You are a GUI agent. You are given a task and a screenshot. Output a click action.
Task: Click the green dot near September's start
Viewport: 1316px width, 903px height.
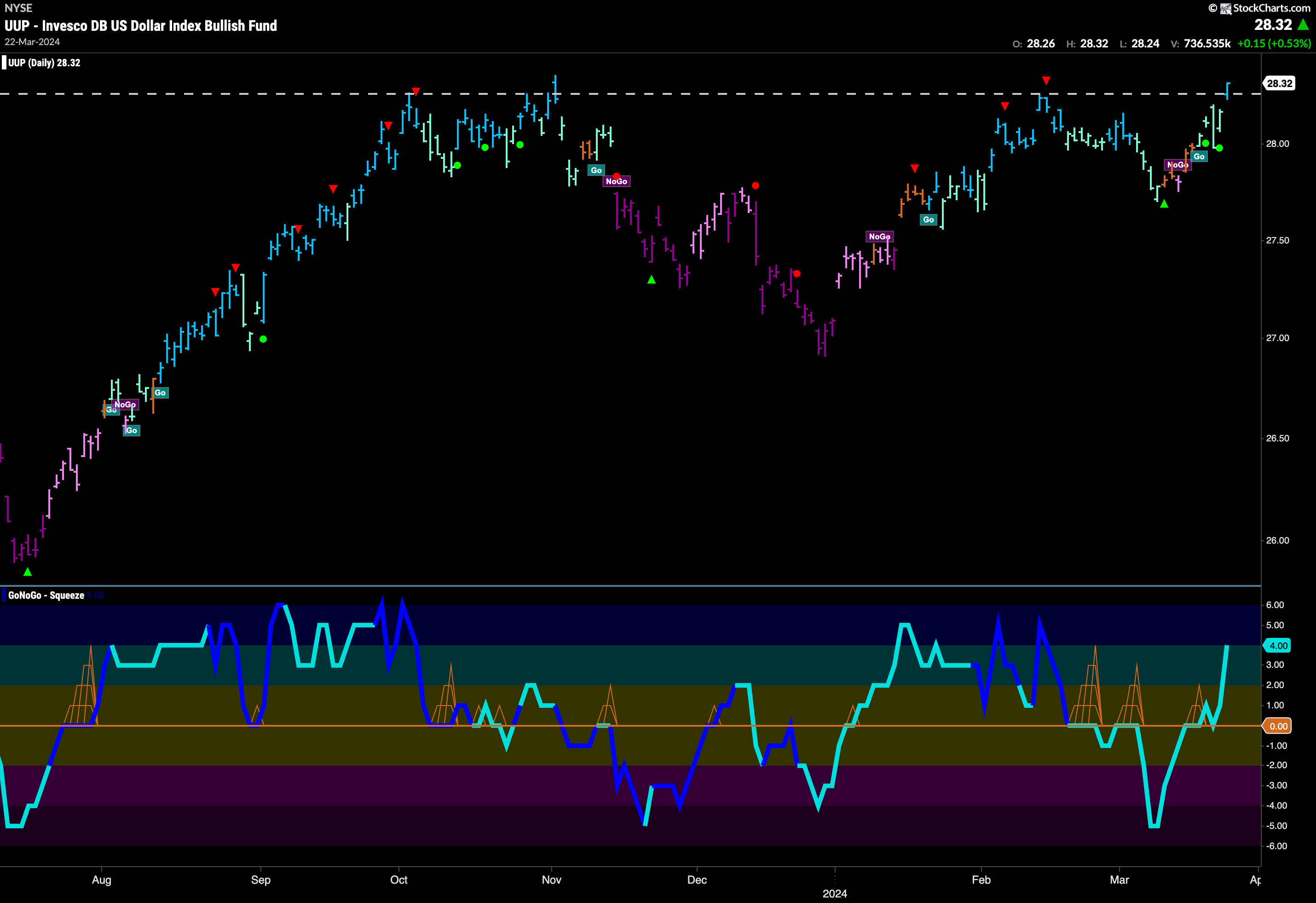coord(263,339)
